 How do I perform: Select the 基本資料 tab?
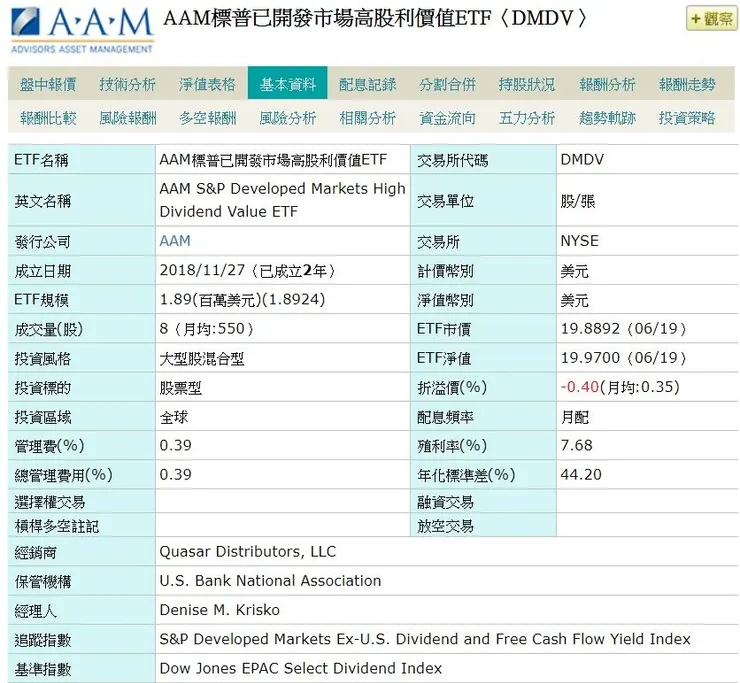(x=287, y=83)
